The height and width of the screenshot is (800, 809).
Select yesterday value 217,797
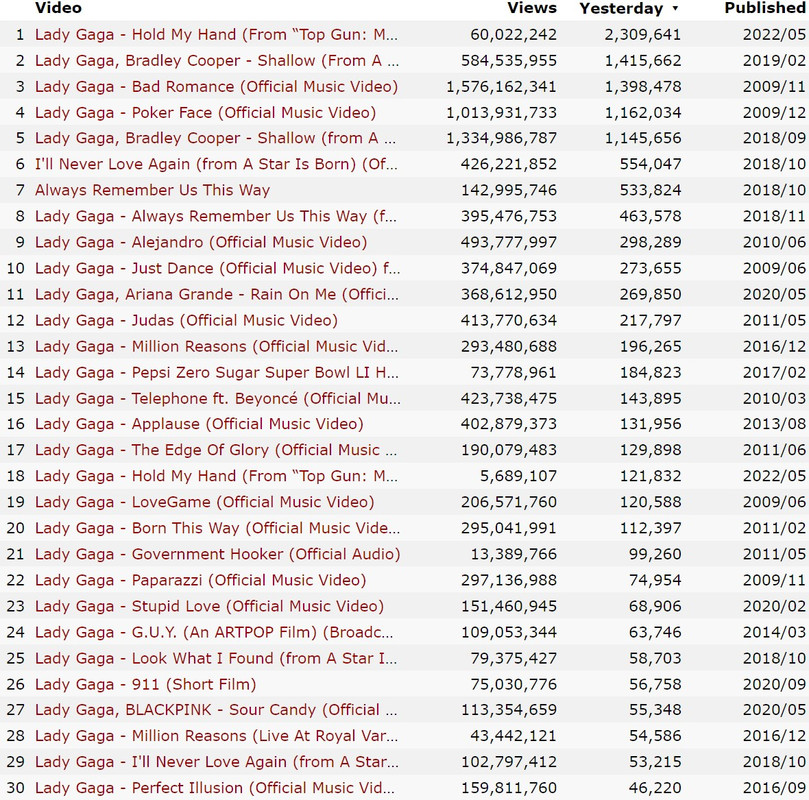point(651,320)
